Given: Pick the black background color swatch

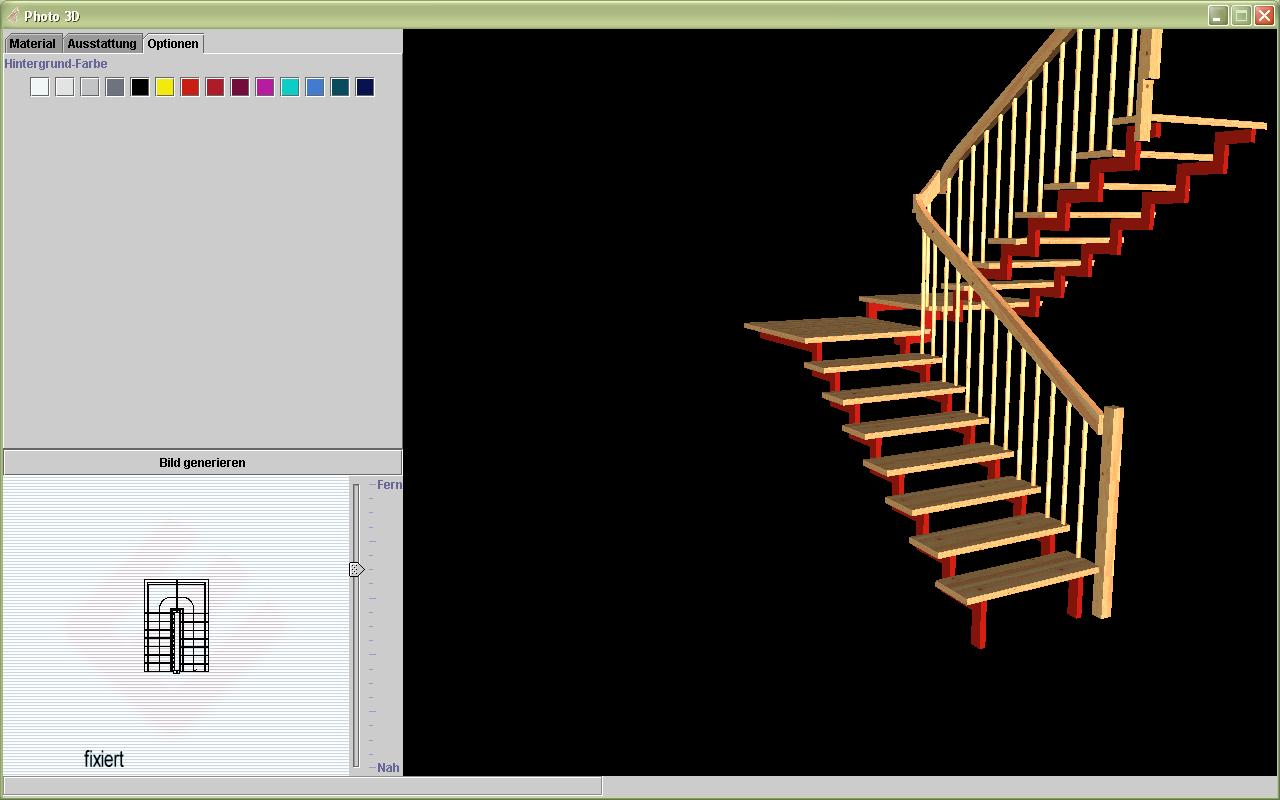Looking at the screenshot, I should click(x=140, y=87).
